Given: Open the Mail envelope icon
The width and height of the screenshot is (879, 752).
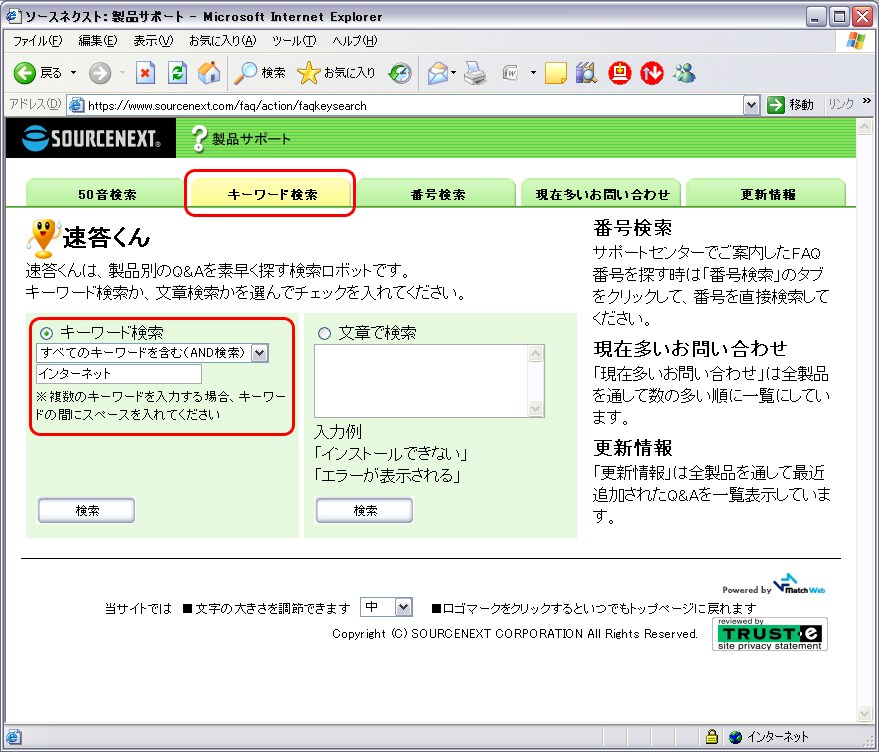Looking at the screenshot, I should (x=438, y=73).
